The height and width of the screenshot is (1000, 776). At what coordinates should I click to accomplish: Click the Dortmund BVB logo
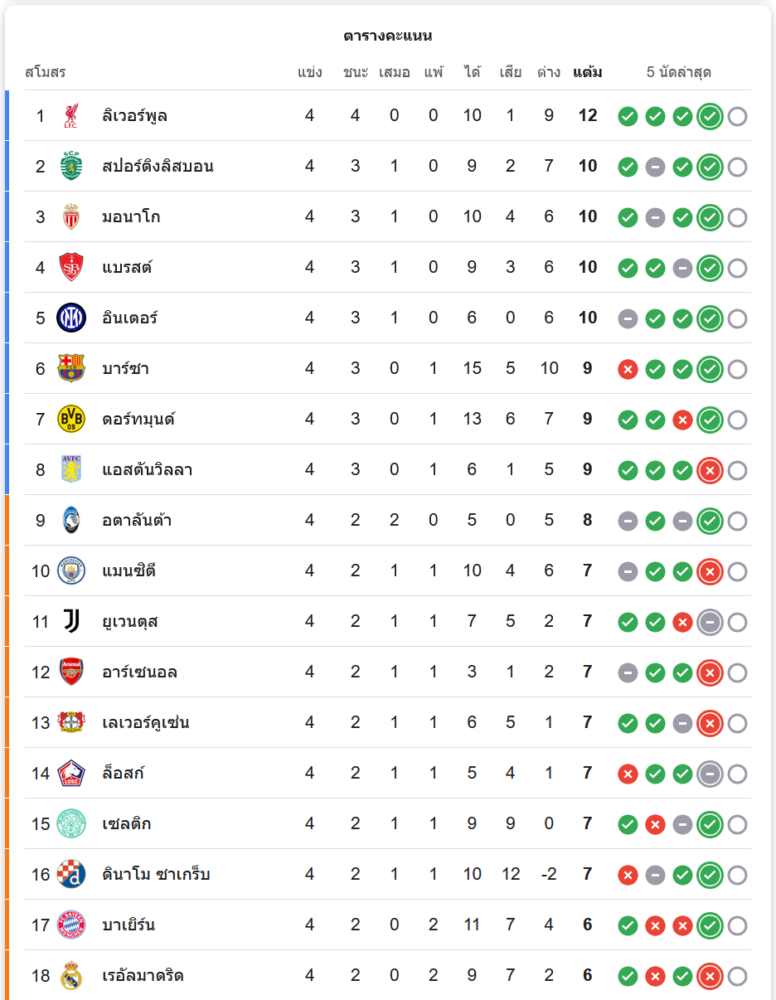pyautogui.click(x=71, y=419)
